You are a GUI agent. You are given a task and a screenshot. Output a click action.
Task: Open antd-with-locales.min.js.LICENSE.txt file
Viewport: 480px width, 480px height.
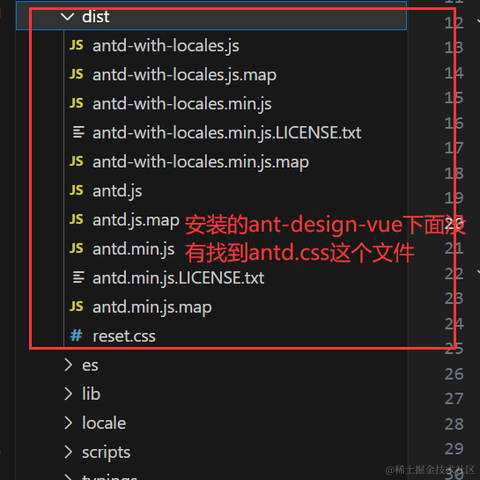click(227, 133)
